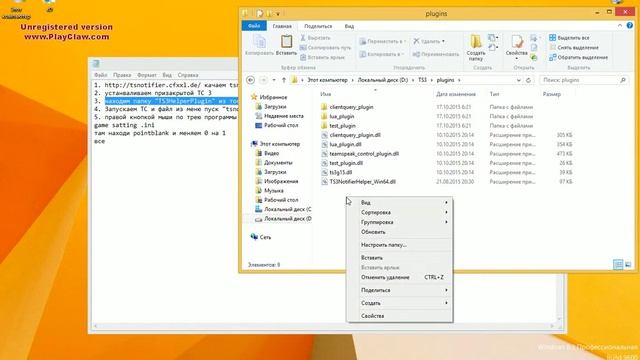Viewport: 640px width, 360px height.
Task: Switch to Поделиться ribbon tab
Action: (x=318, y=26)
